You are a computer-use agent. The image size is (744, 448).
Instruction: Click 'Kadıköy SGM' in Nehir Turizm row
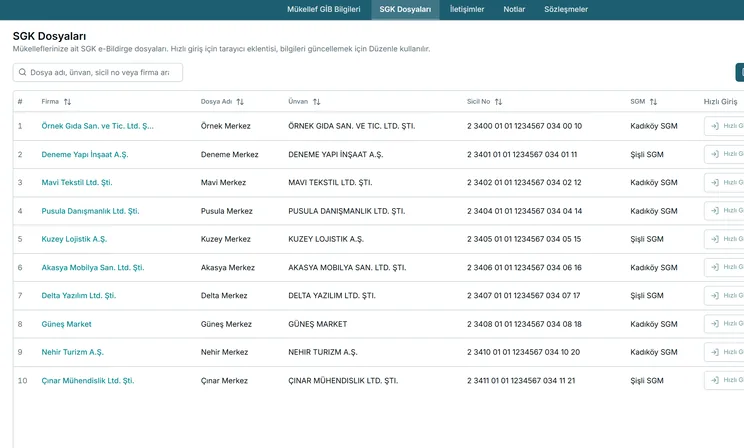(x=654, y=352)
